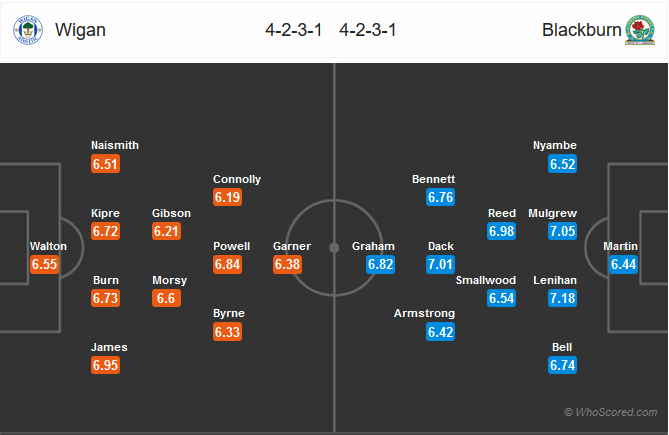This screenshot has height=435, width=669.
Task: Open the Blackburn team name link
Action: pos(582,30)
